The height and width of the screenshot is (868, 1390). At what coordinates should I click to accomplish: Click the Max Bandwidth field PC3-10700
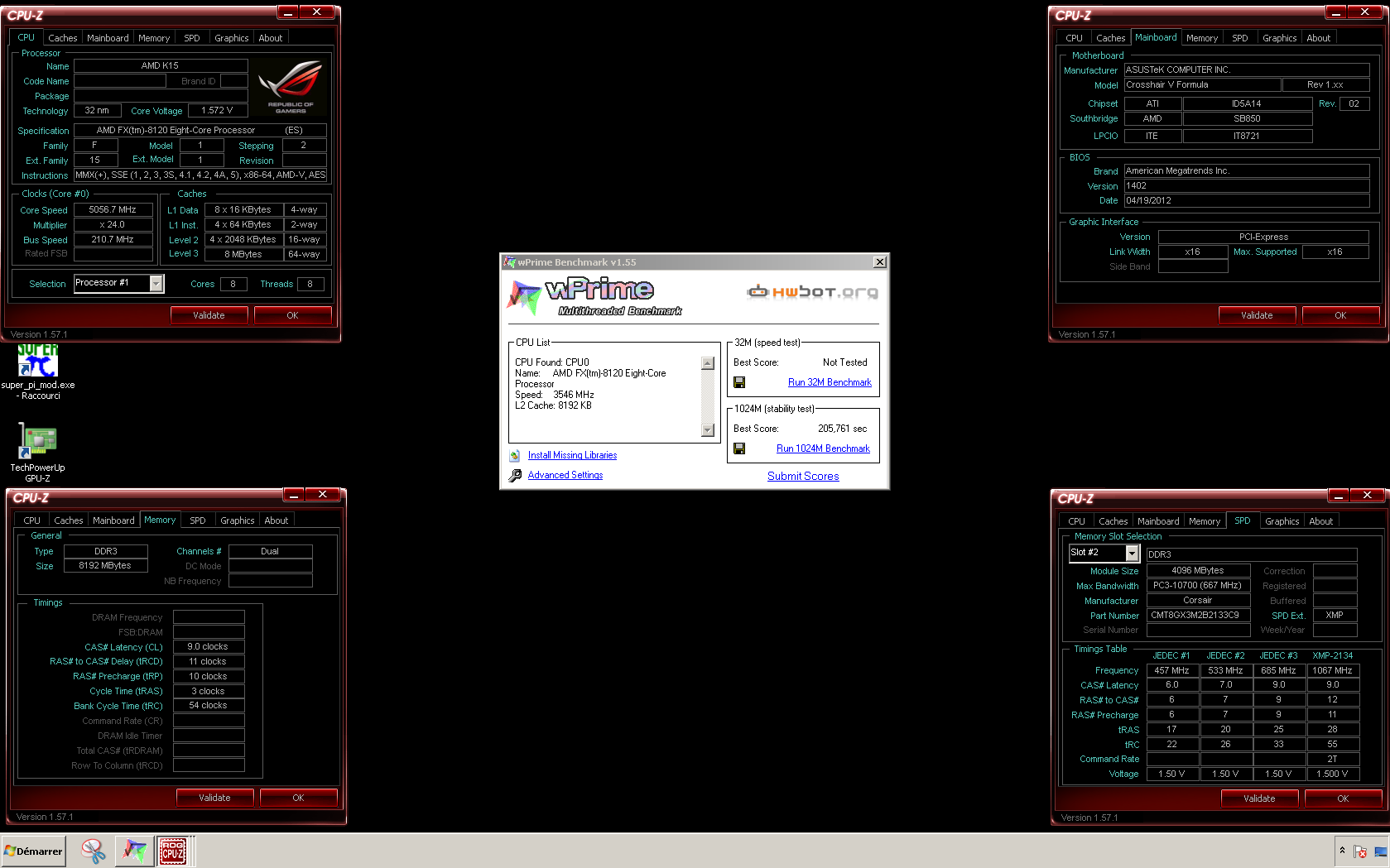click(x=1198, y=586)
